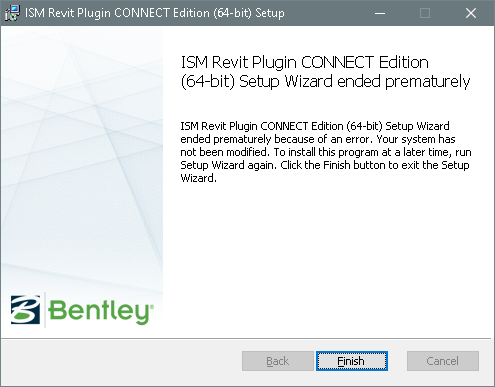
Task: Minimize the ISM Revit Plugin setup window
Action: (380, 13)
